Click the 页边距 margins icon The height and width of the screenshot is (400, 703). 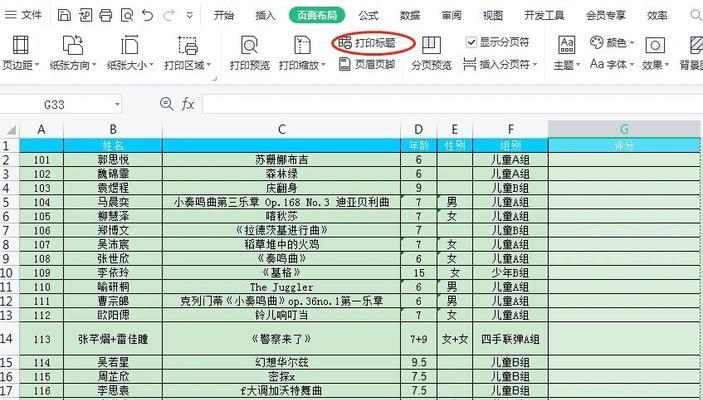(20, 45)
